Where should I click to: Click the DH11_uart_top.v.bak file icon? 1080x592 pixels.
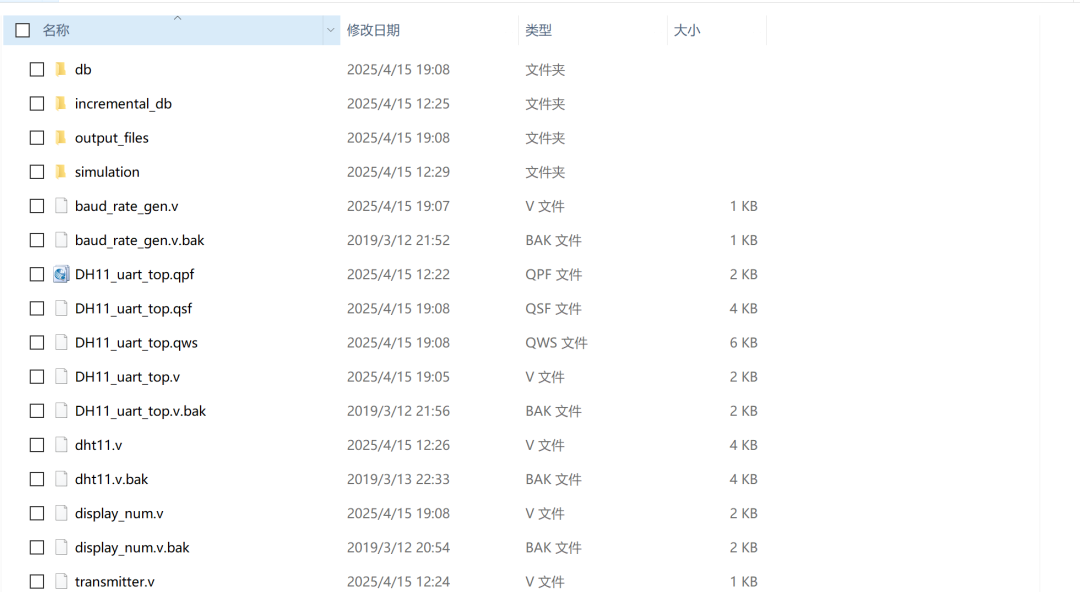click(x=61, y=411)
